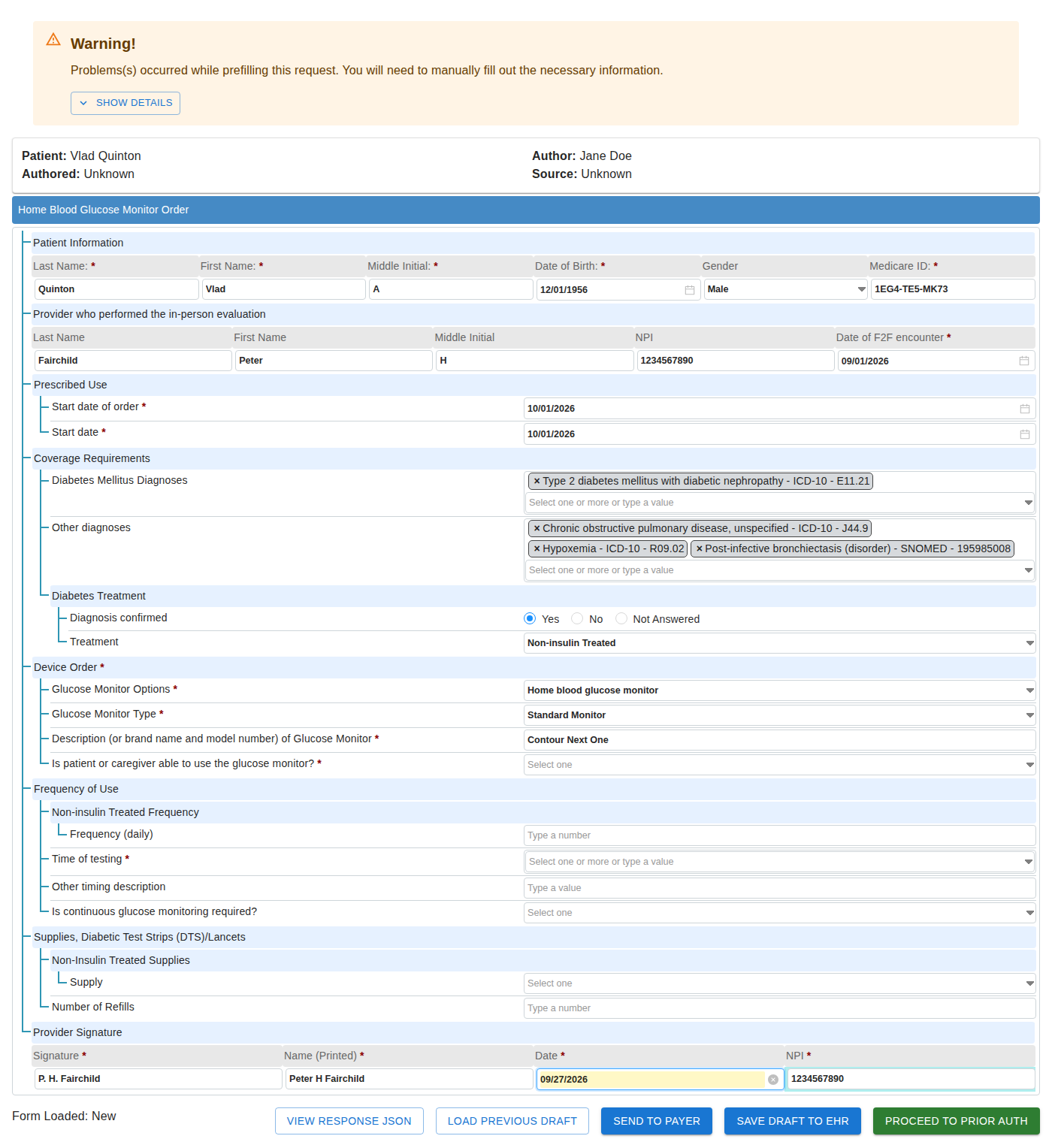Click the glucose monitor description field Contour Next One
This screenshot has width=1052, height=1148.
pyautogui.click(x=780, y=740)
